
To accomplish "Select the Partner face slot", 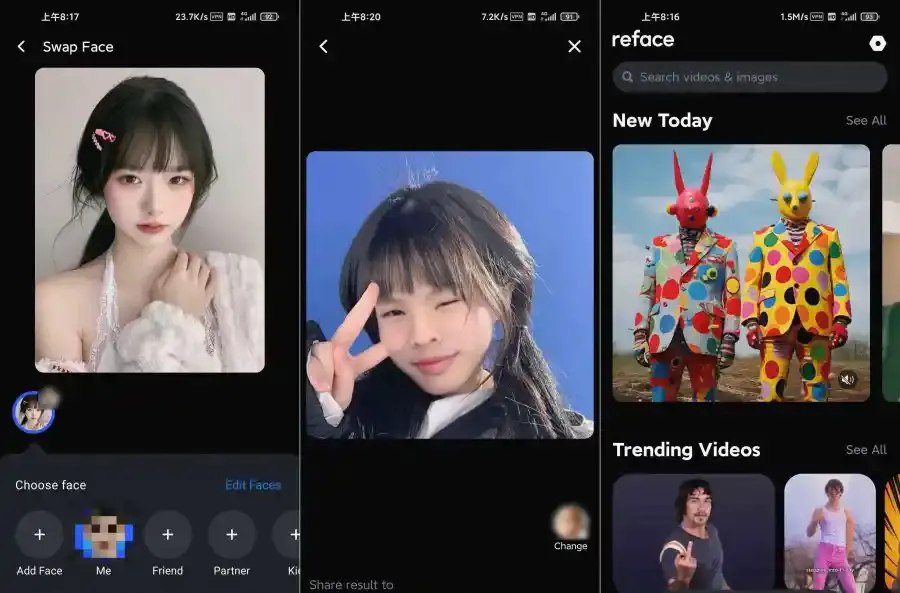I will (231, 535).
